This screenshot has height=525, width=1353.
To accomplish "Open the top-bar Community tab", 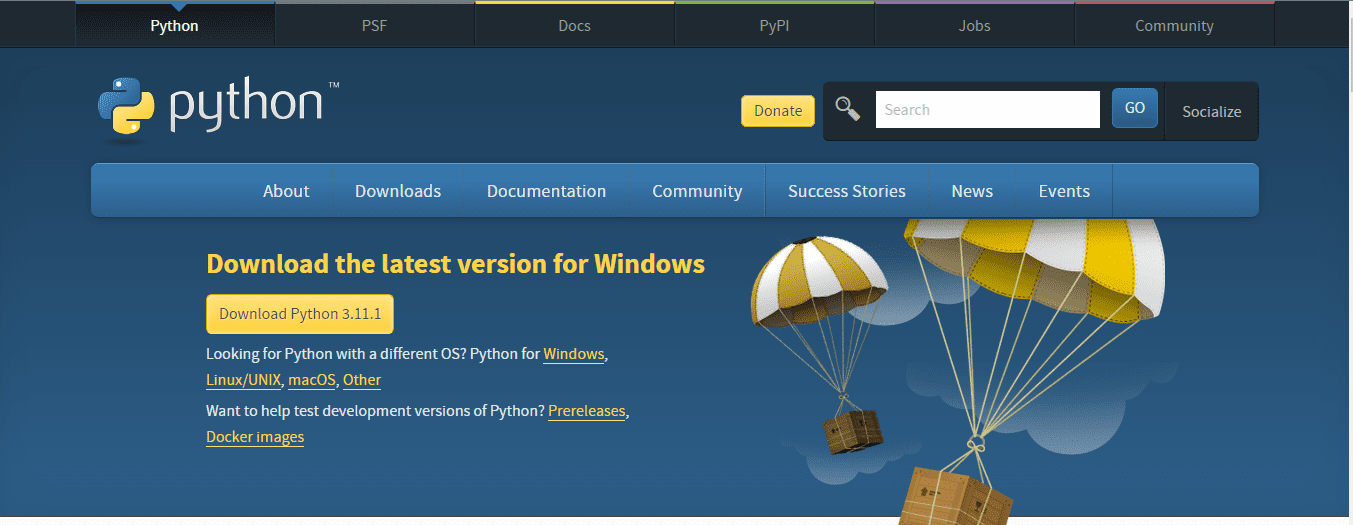I will 1174,25.
